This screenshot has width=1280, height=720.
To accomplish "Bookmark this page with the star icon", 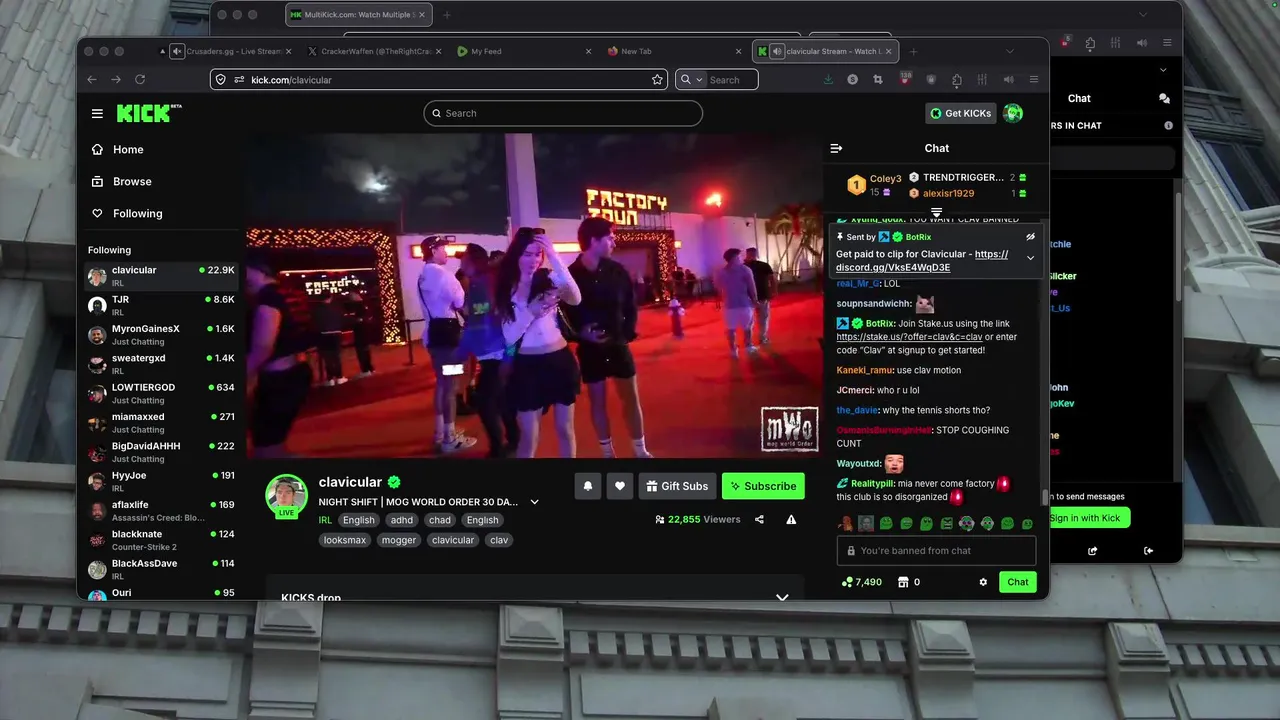I will coord(657,79).
